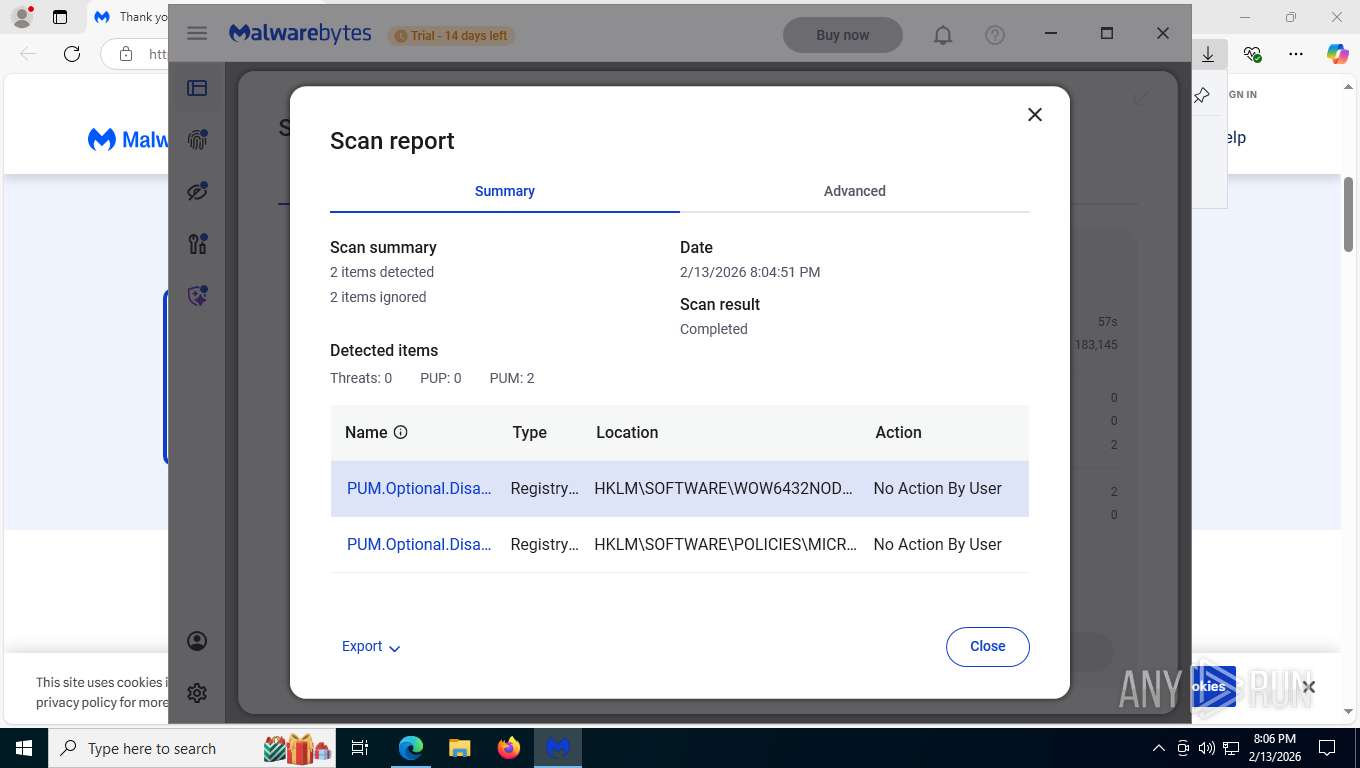Viewport: 1360px width, 768px height.
Task: Open Edge browser essentials heart icon
Action: [x=1252, y=54]
